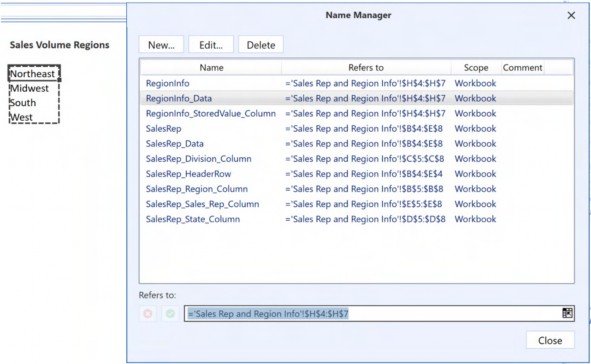Image resolution: width=591 pixels, height=364 pixels.
Task: Click the X to dismiss Name Manager
Action: point(571,15)
